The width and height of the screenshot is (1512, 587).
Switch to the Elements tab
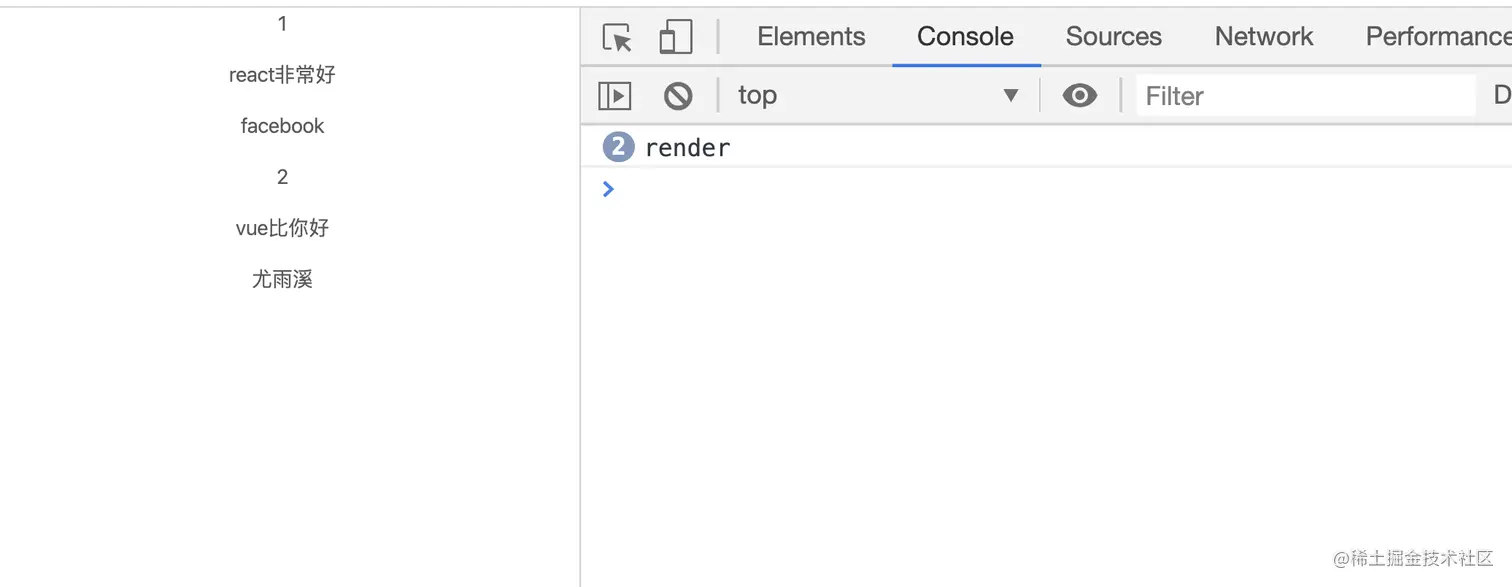[811, 37]
